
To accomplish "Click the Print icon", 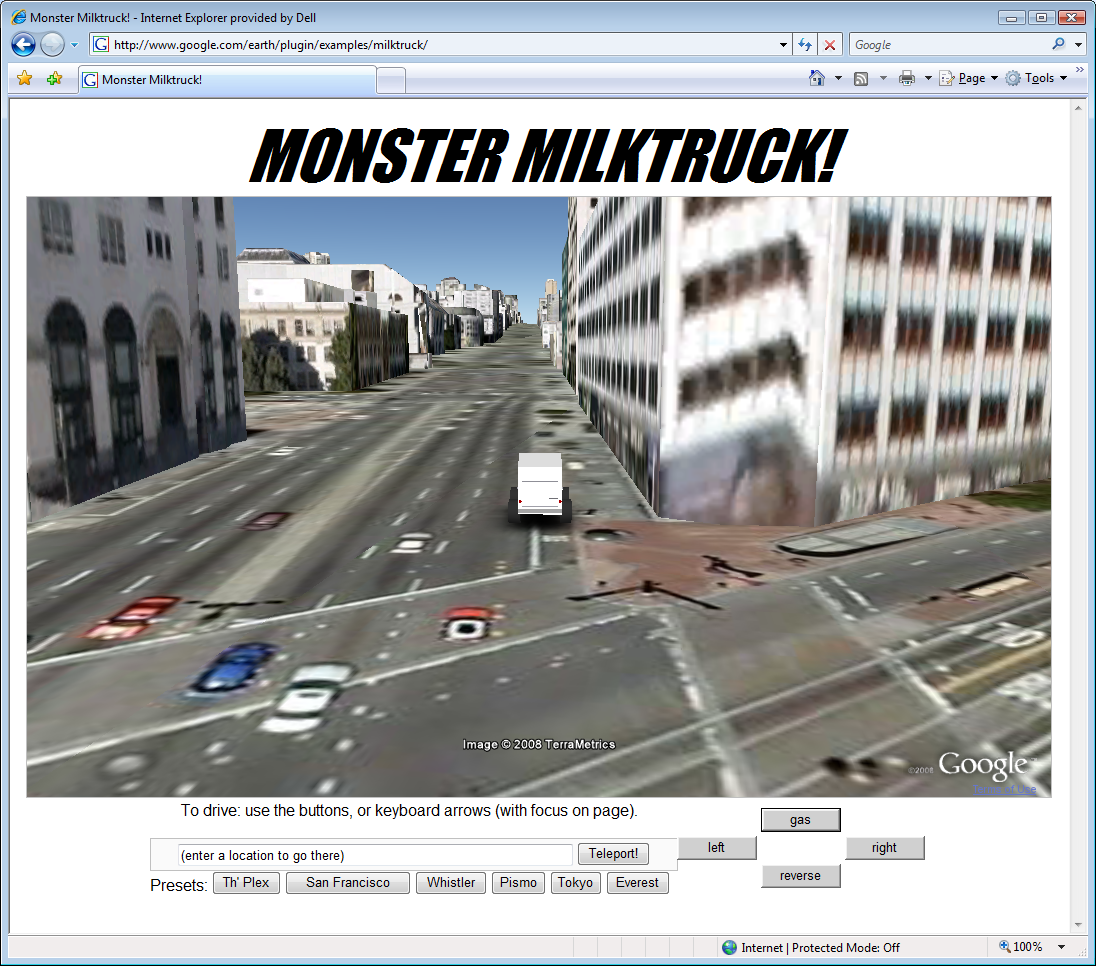I will (907, 78).
